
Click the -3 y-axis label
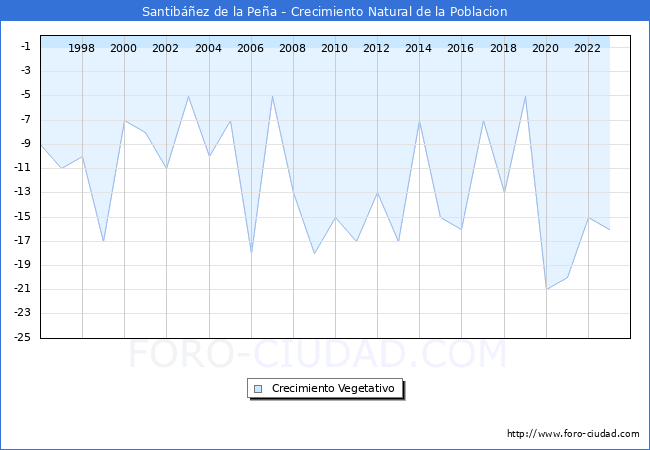[26, 70]
